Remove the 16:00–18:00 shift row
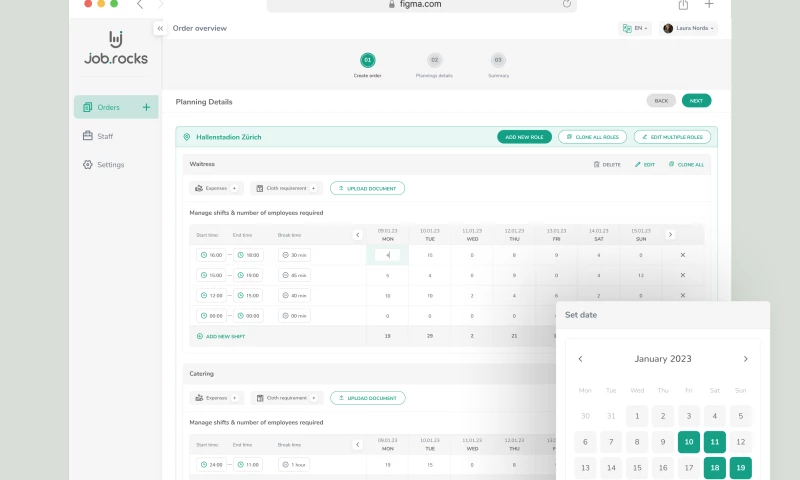This screenshot has width=800, height=480. click(683, 255)
